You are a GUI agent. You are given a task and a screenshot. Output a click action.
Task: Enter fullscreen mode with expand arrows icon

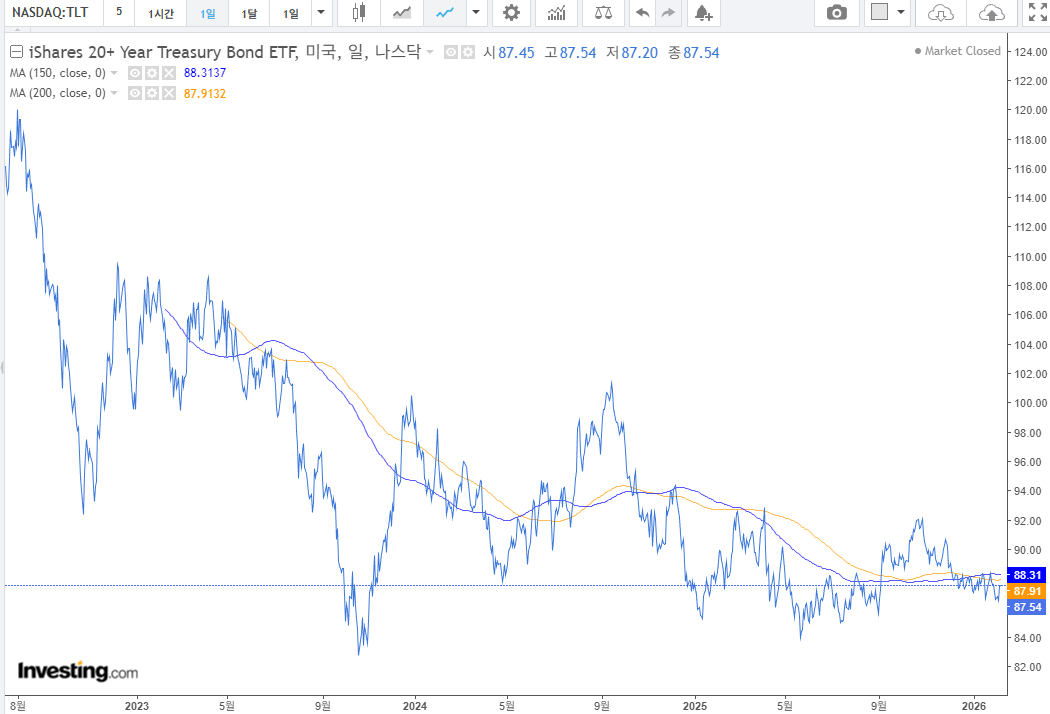click(1037, 13)
